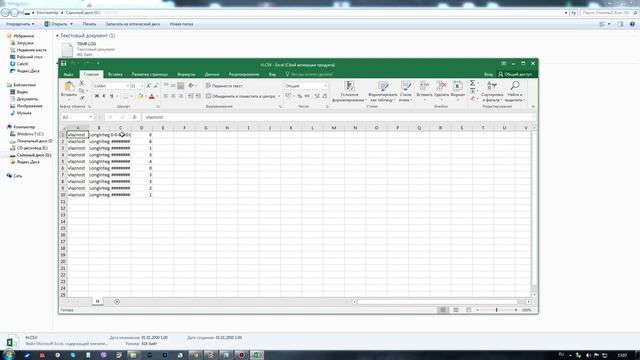Open Conditional Formatting menu
The height and width of the screenshot is (360, 640).
coord(349,91)
